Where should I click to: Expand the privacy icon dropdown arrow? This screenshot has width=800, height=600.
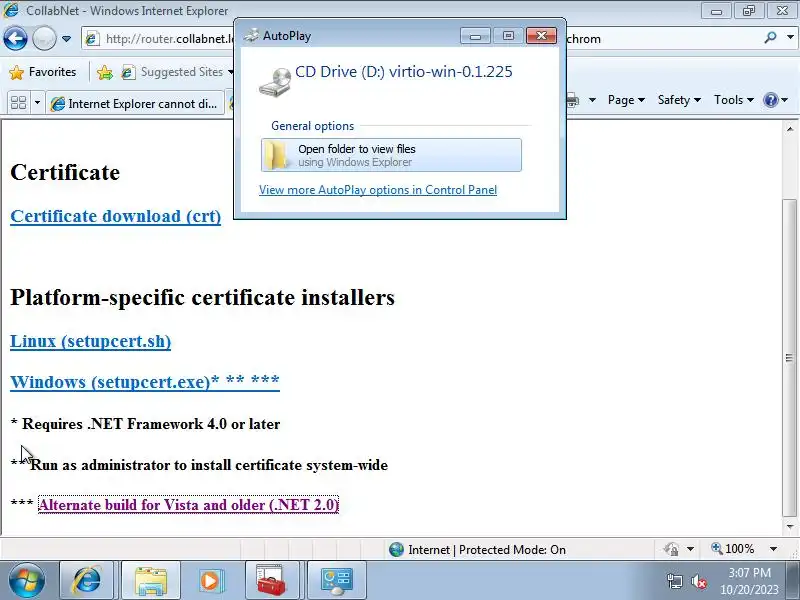(690, 549)
